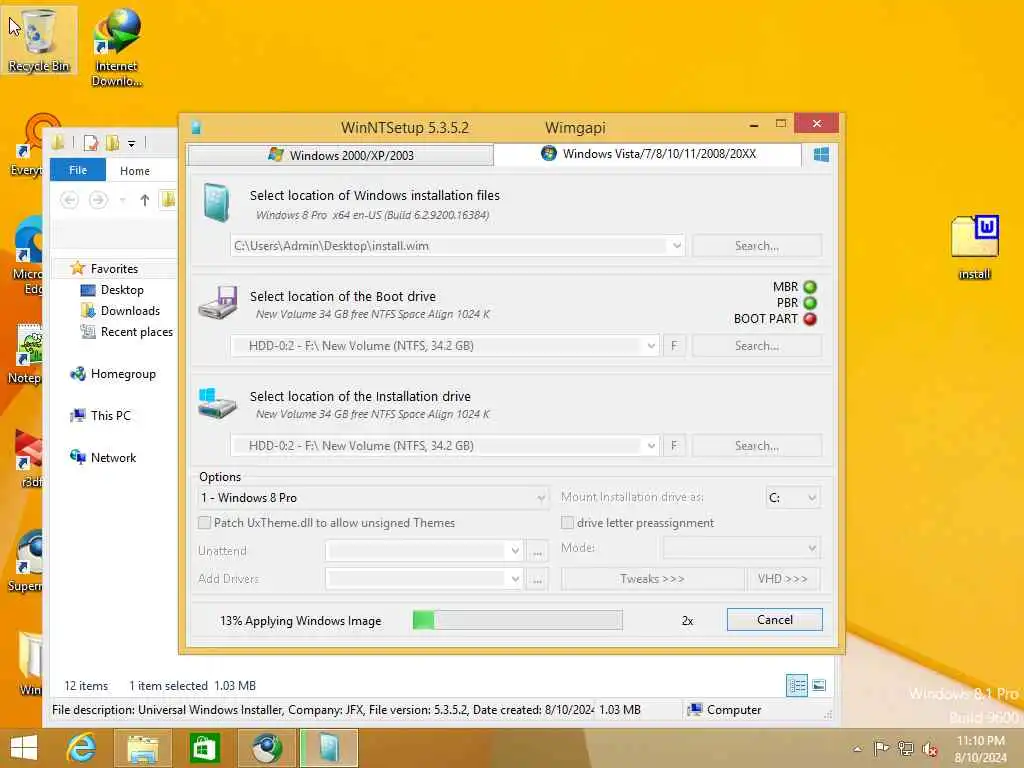Click the red BOOT PART status indicator
The width and height of the screenshot is (1024, 768).
(810, 319)
